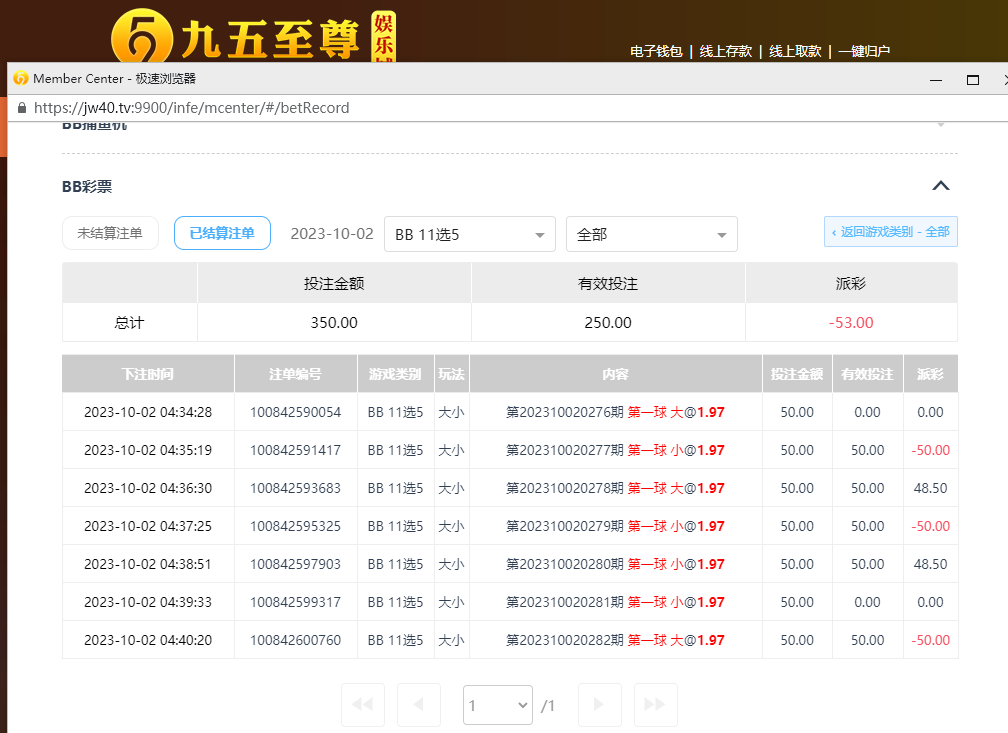Screen dimensions: 1008x733
Task: Select the 已结算注单 tab
Action: click(222, 234)
